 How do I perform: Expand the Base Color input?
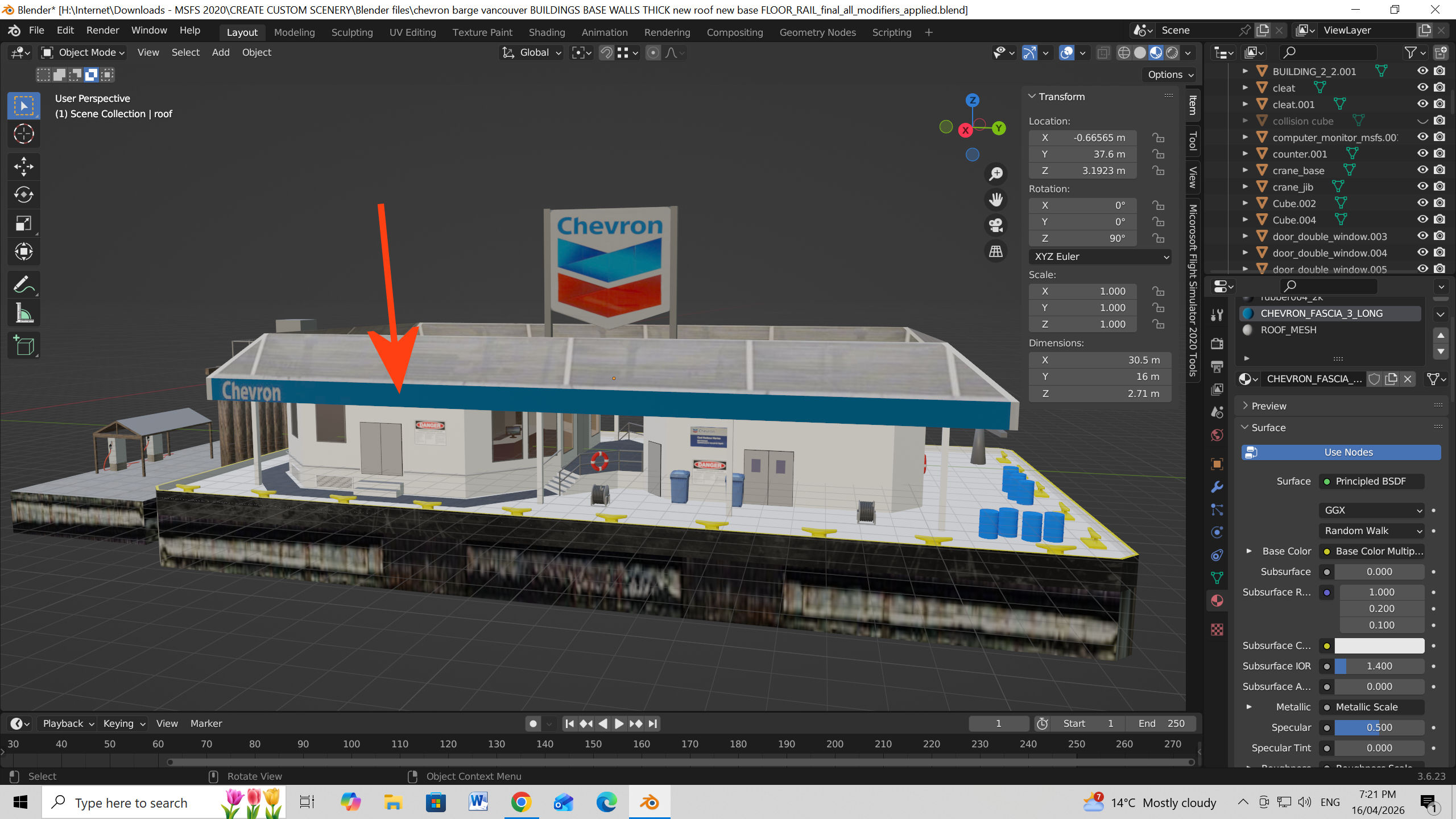click(1249, 551)
